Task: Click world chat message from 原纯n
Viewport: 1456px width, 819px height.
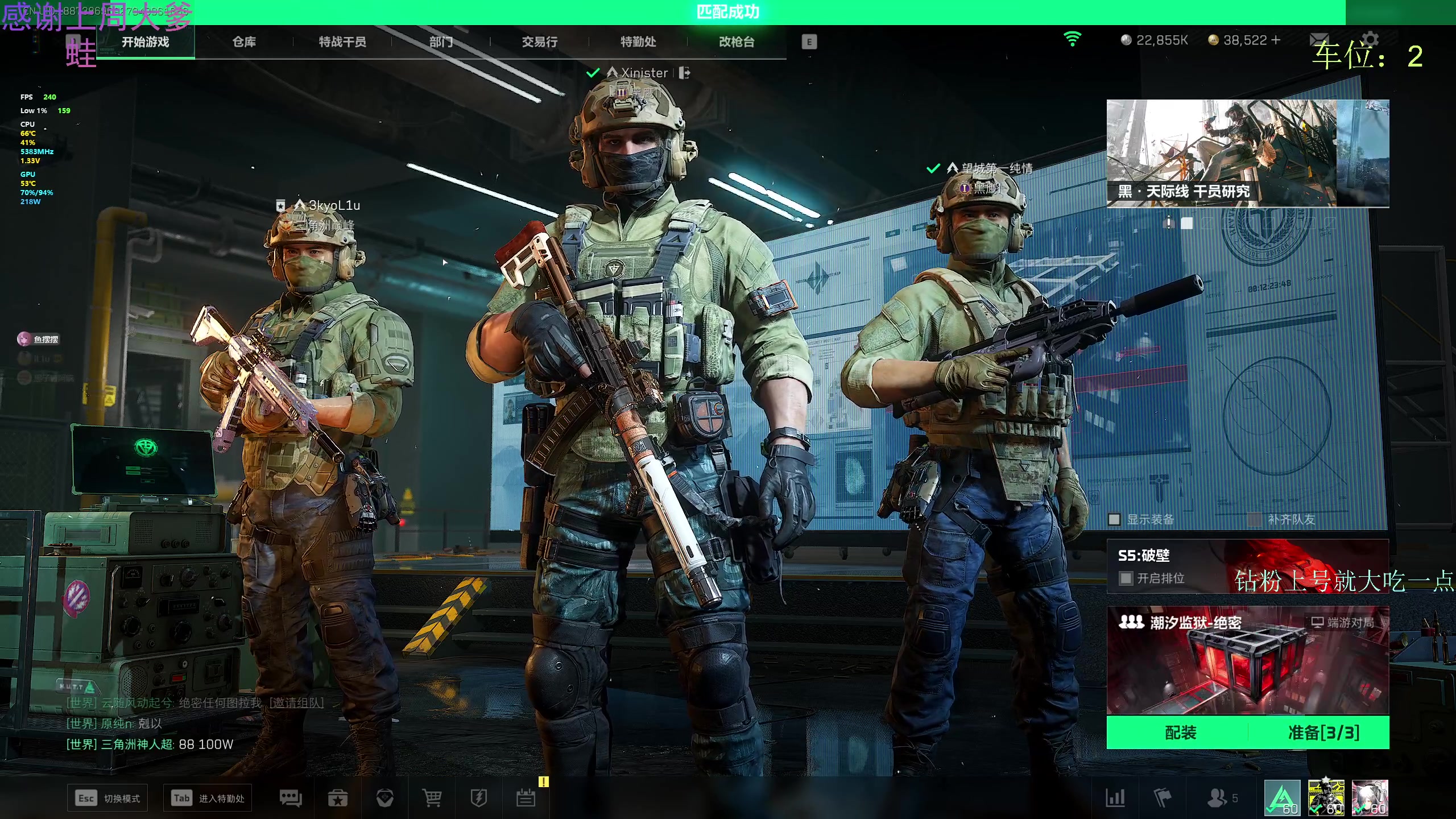Action: 114,723
